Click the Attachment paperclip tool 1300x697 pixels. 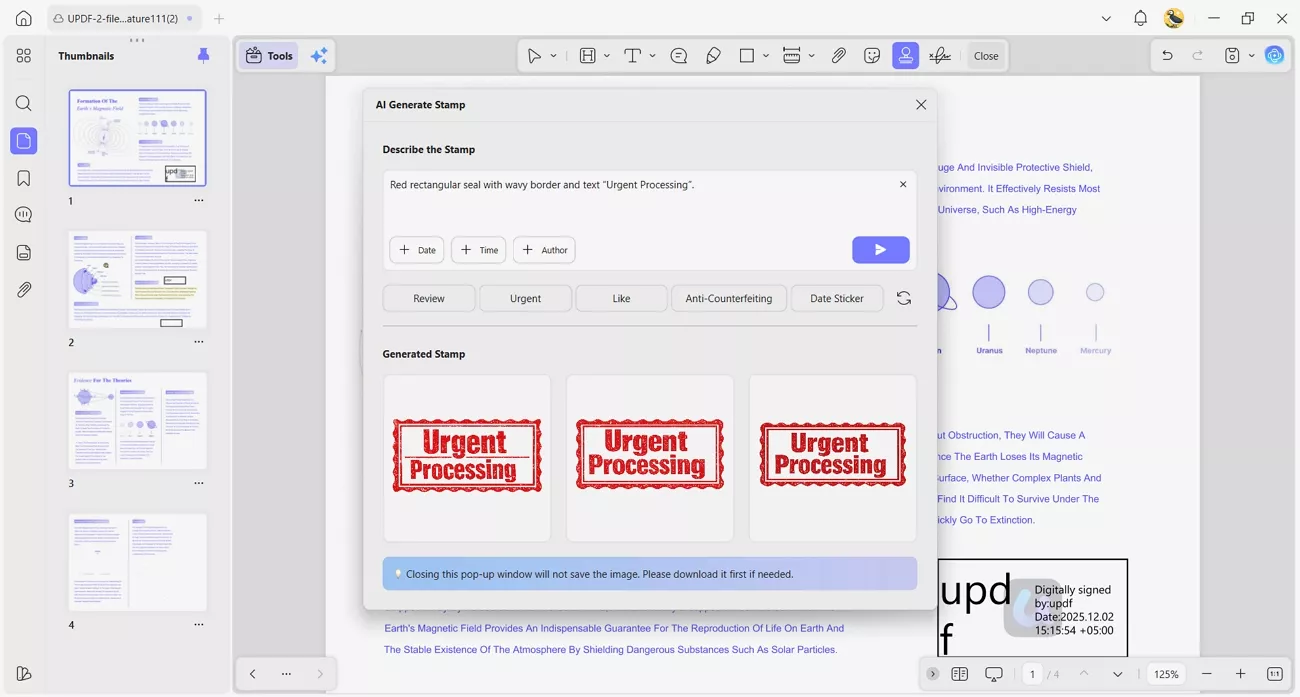(839, 55)
